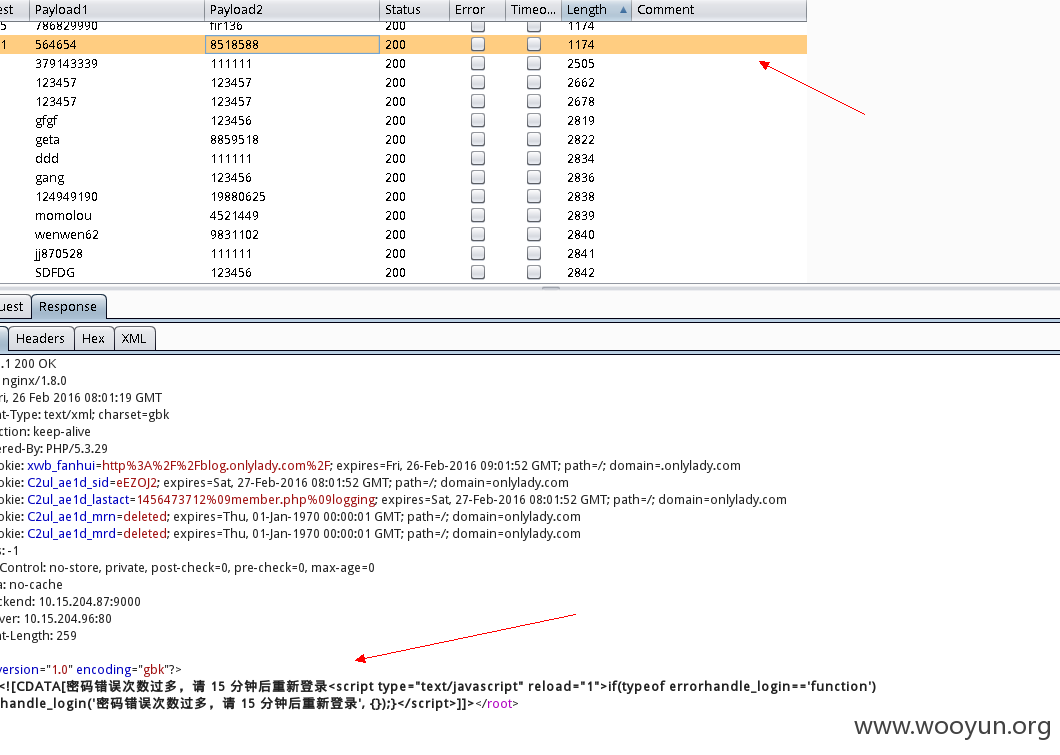Select the row with payload 564654
This screenshot has width=1060, height=755.
point(403,45)
